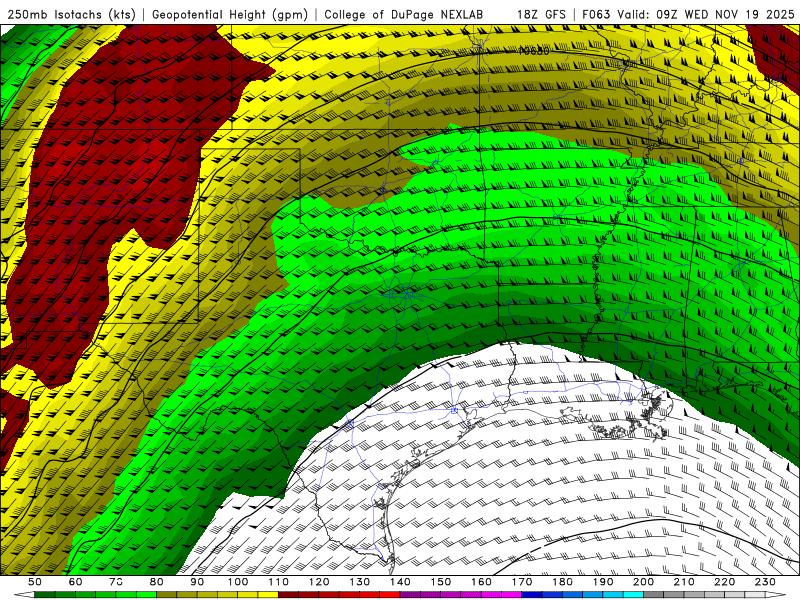Click the '09Z WED NOV 19 2025' valid time
Viewport: 800px width, 600px height.
point(726,15)
